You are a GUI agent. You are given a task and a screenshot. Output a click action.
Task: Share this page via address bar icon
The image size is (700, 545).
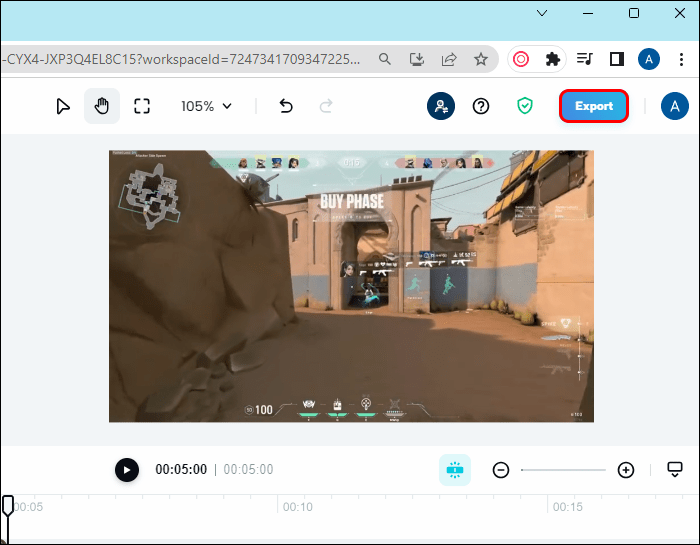click(449, 59)
